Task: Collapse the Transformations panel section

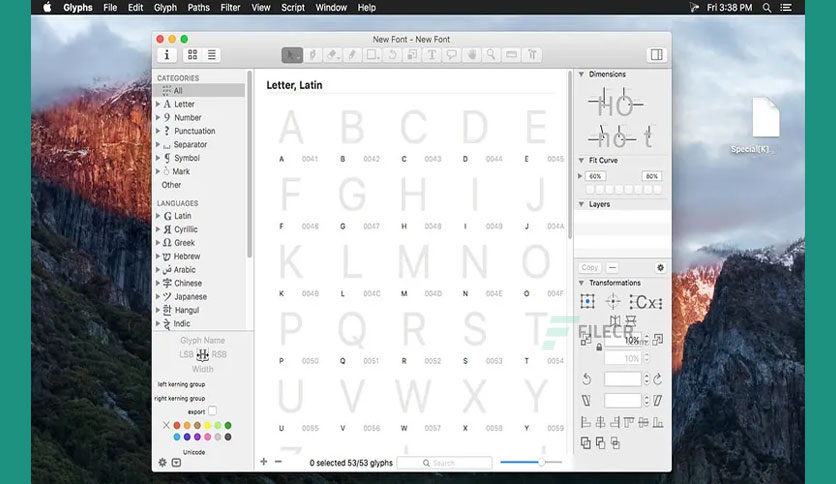Action: coord(582,283)
